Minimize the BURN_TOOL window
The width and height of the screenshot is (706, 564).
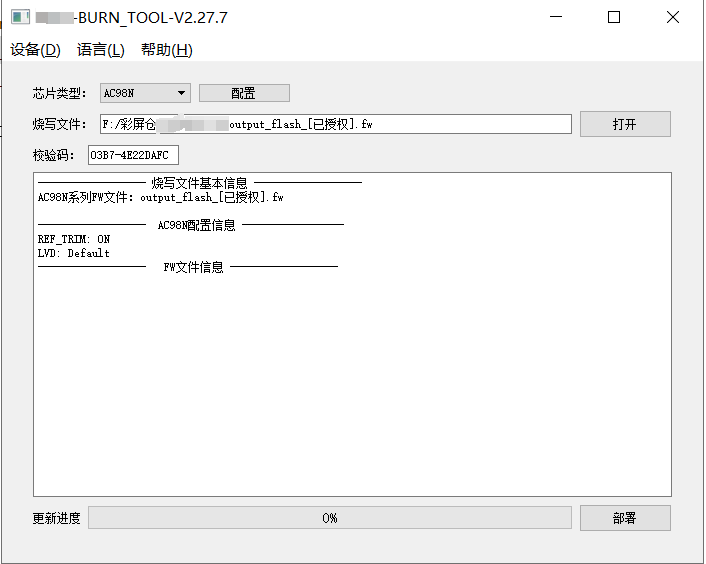click(556, 17)
